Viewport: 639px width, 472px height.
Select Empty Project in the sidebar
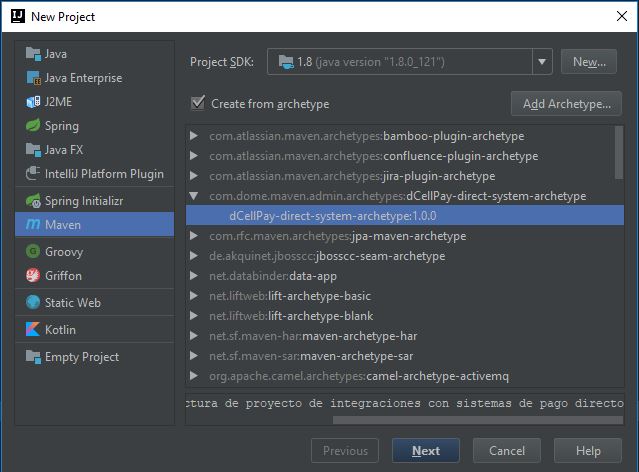pyautogui.click(x=81, y=356)
